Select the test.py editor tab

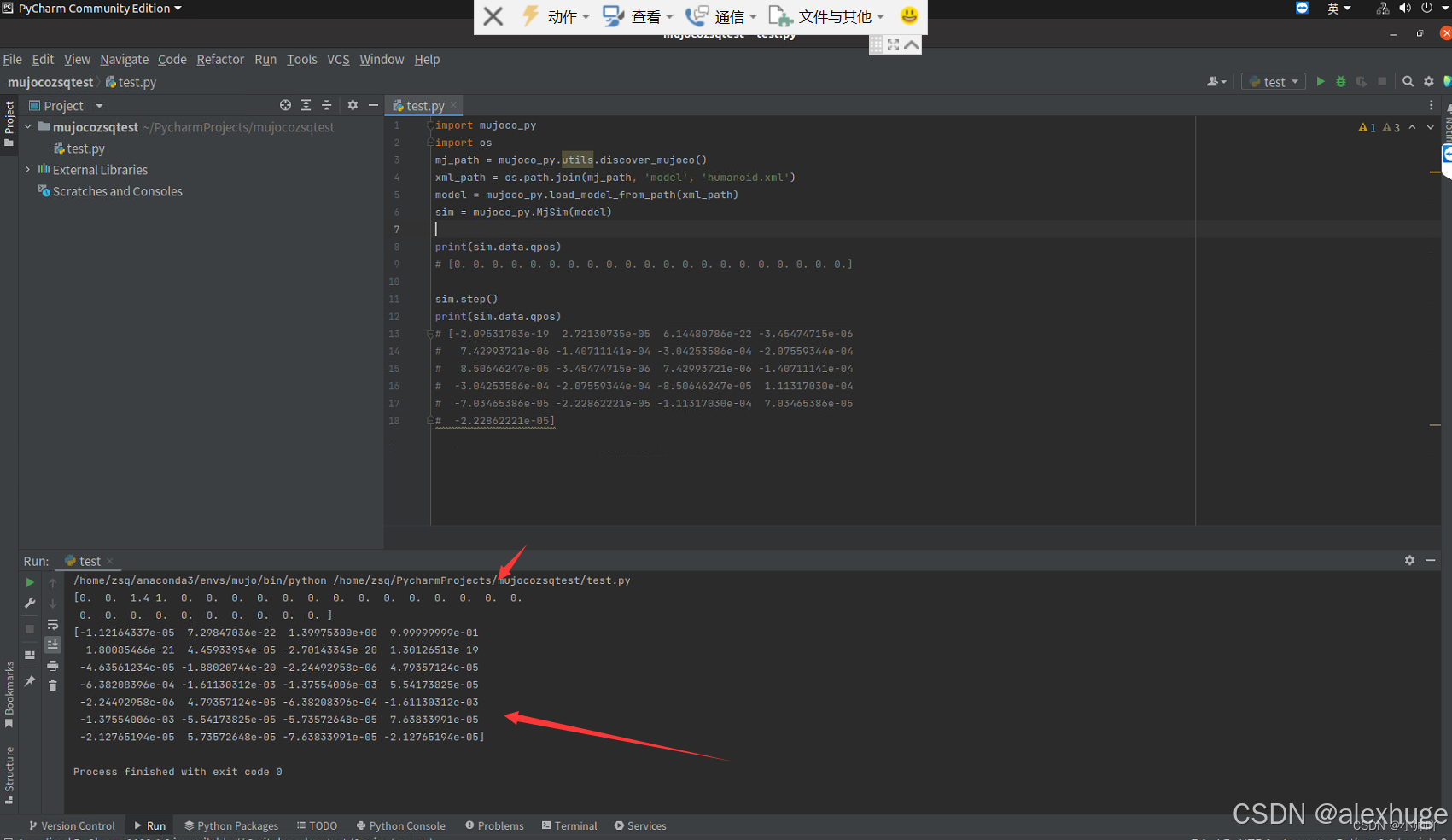pyautogui.click(x=425, y=106)
